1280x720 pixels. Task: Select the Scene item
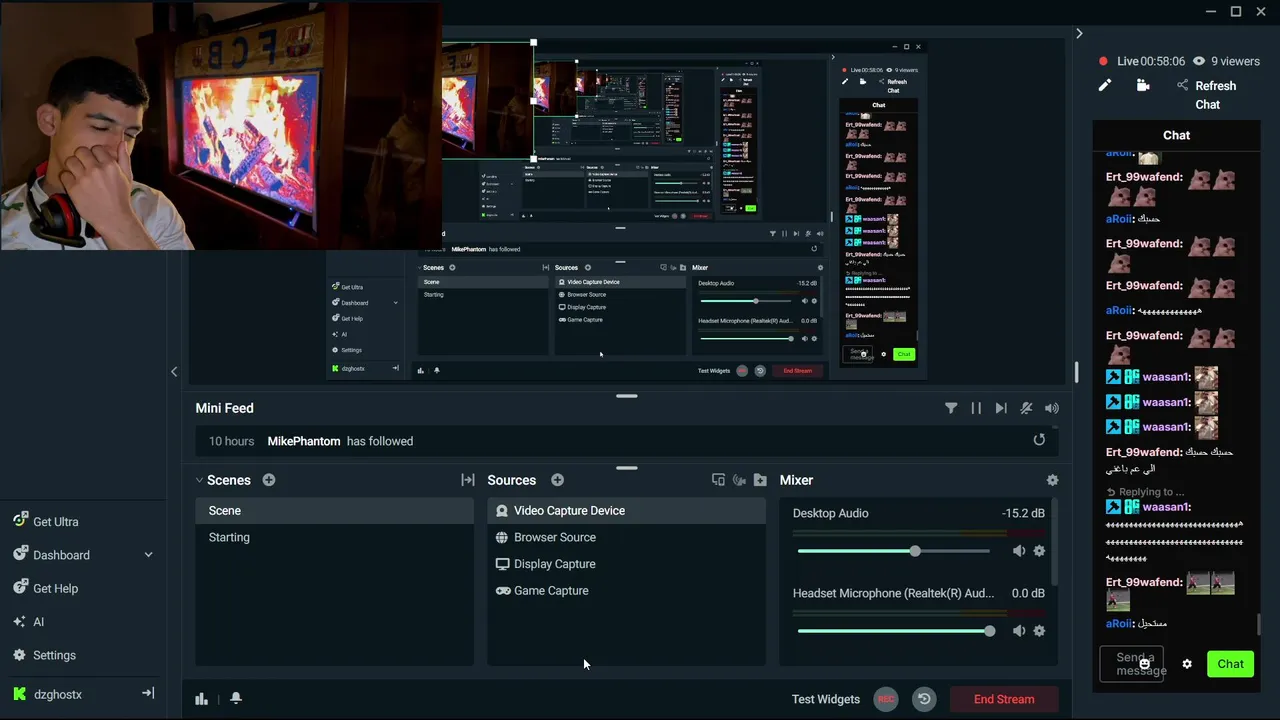334,510
